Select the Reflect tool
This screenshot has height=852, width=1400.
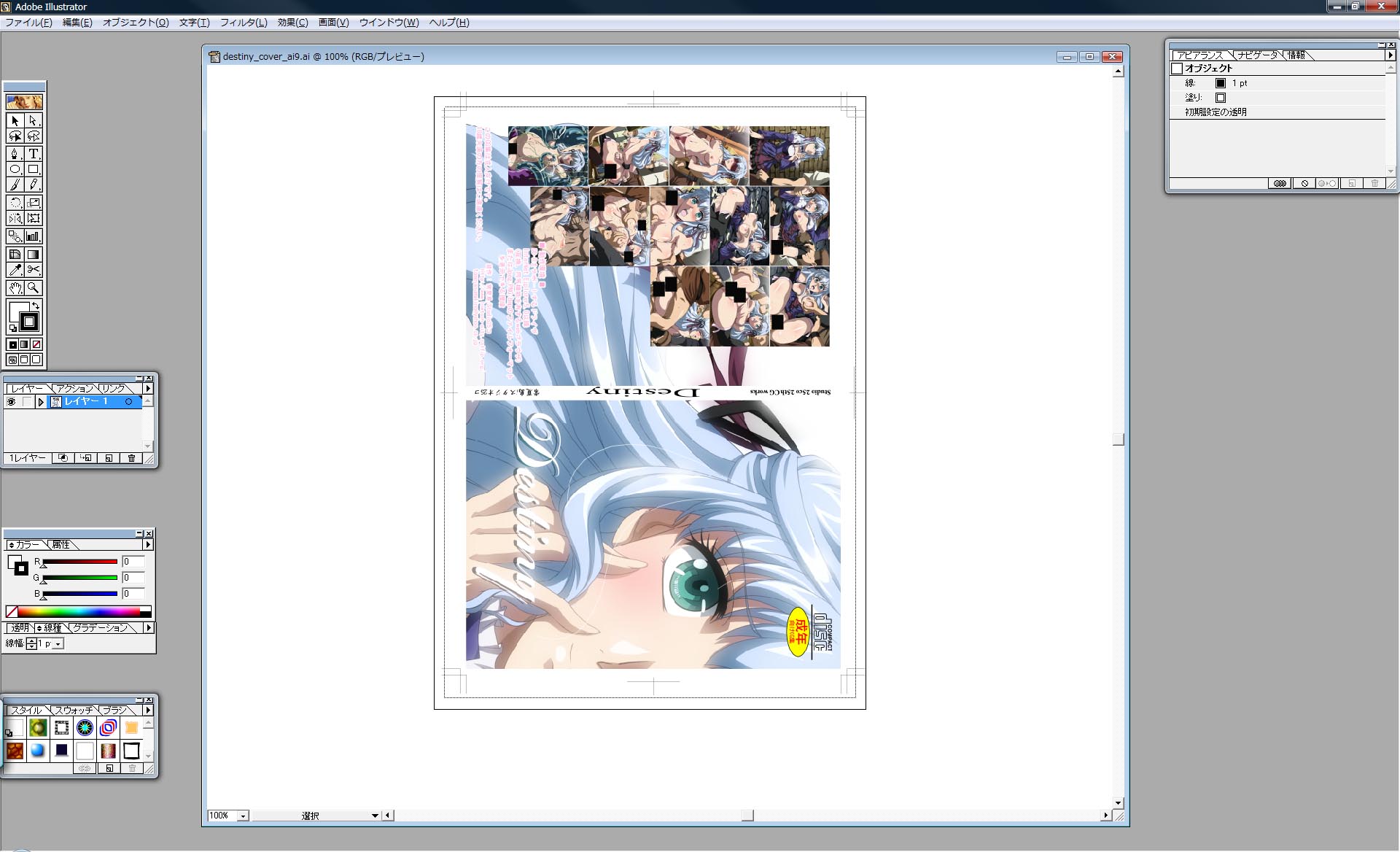(x=15, y=218)
